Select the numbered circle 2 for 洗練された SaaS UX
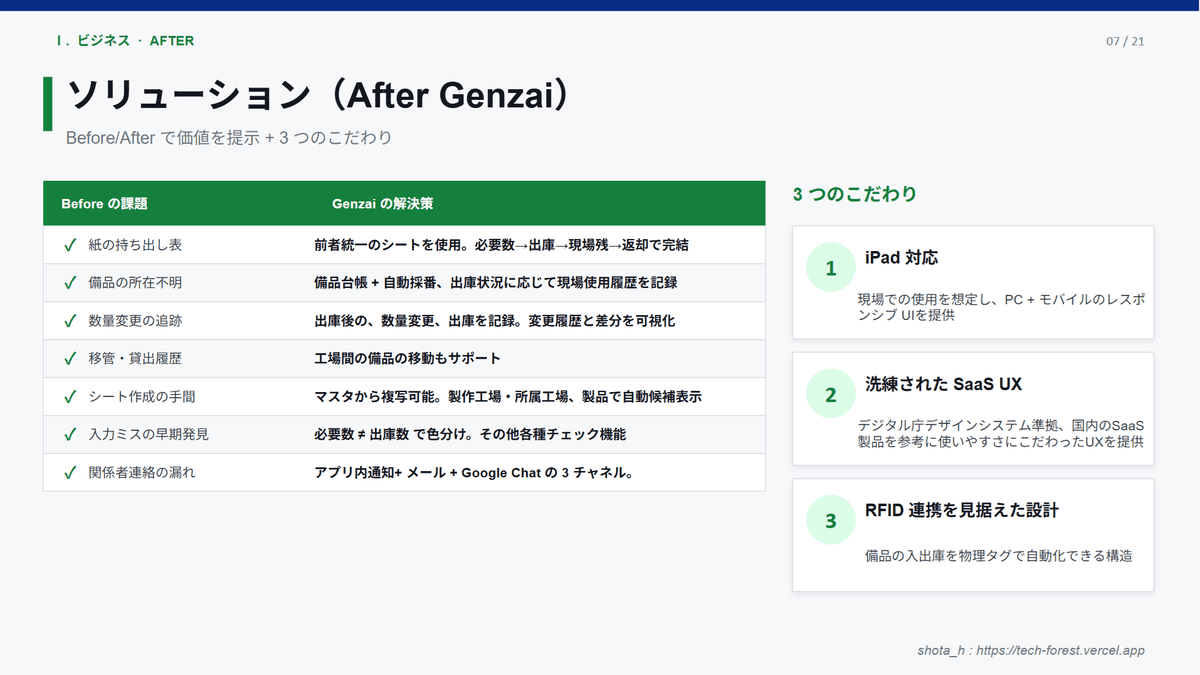1200x675 pixels. 831,394
